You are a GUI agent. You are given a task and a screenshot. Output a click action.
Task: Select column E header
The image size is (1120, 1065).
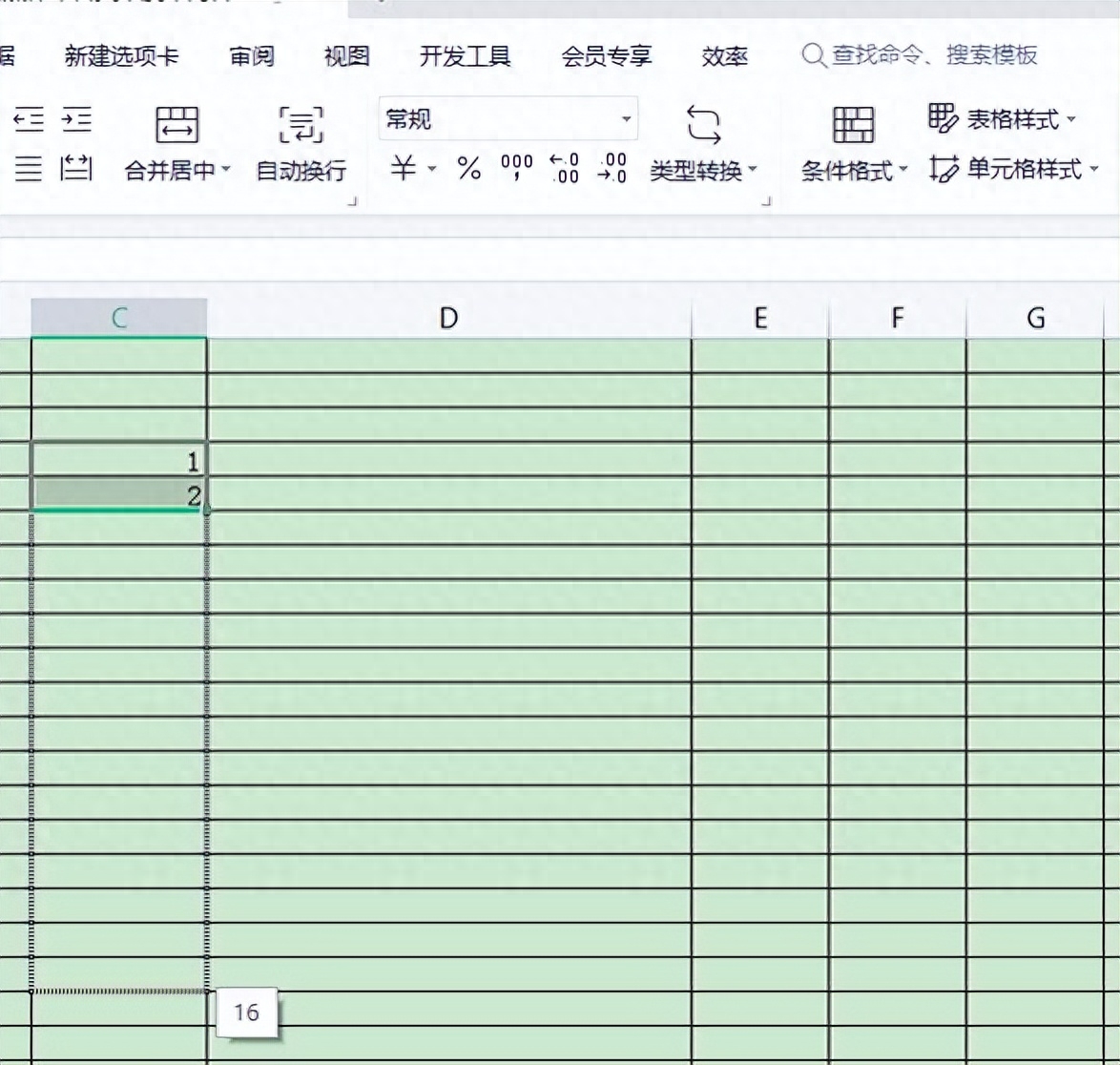pos(760,318)
